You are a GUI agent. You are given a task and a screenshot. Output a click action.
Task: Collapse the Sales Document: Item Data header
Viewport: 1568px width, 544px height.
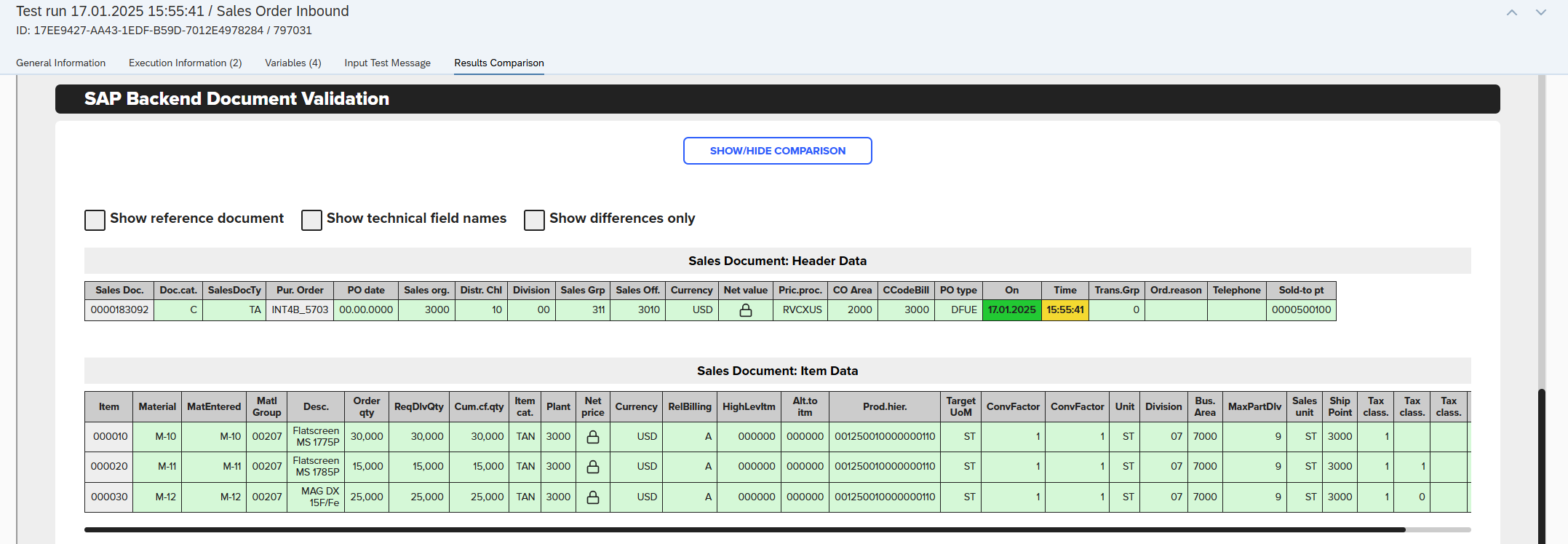point(777,371)
